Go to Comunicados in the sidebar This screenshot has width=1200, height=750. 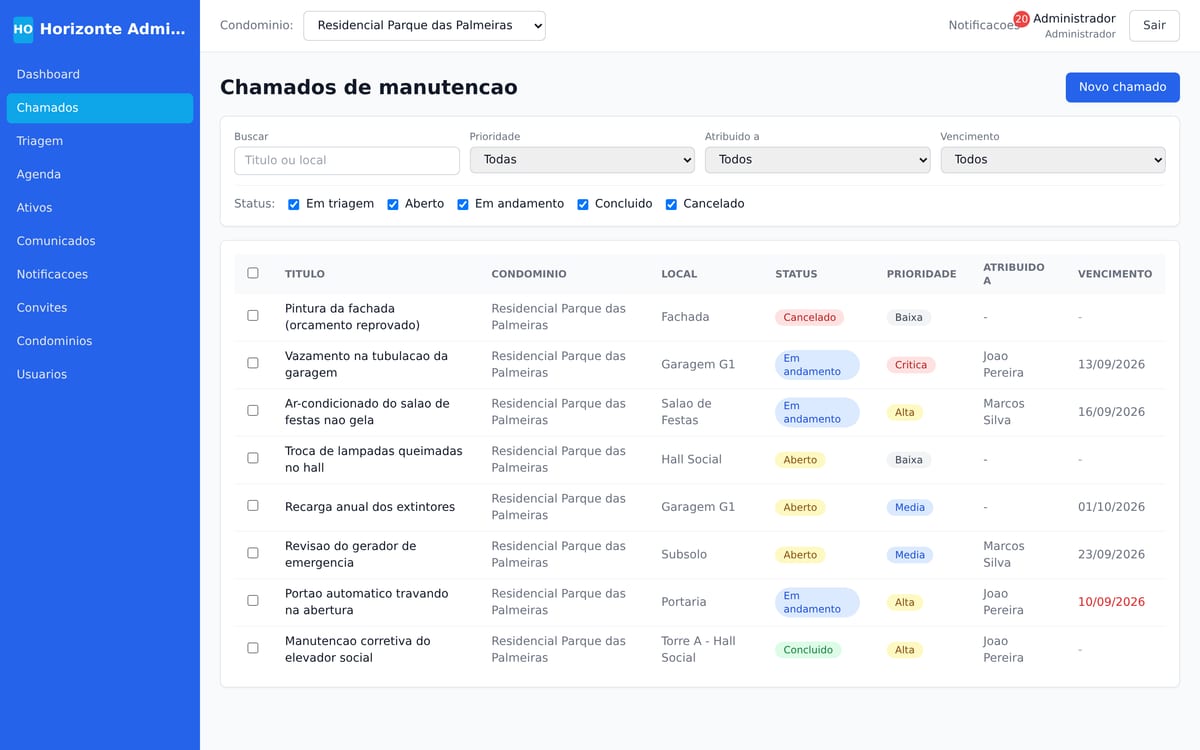click(x=100, y=241)
